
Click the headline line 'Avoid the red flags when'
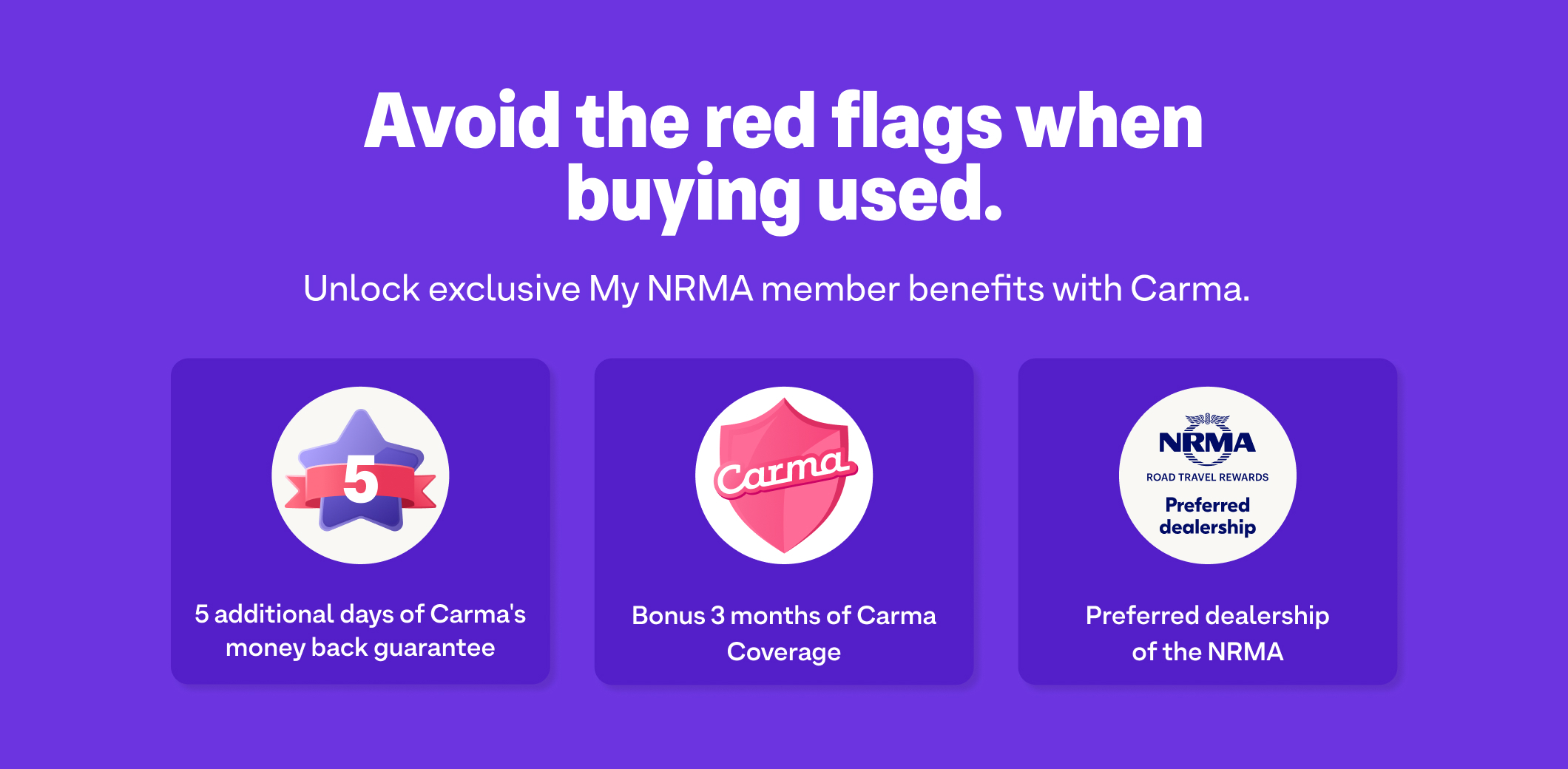coord(783,122)
